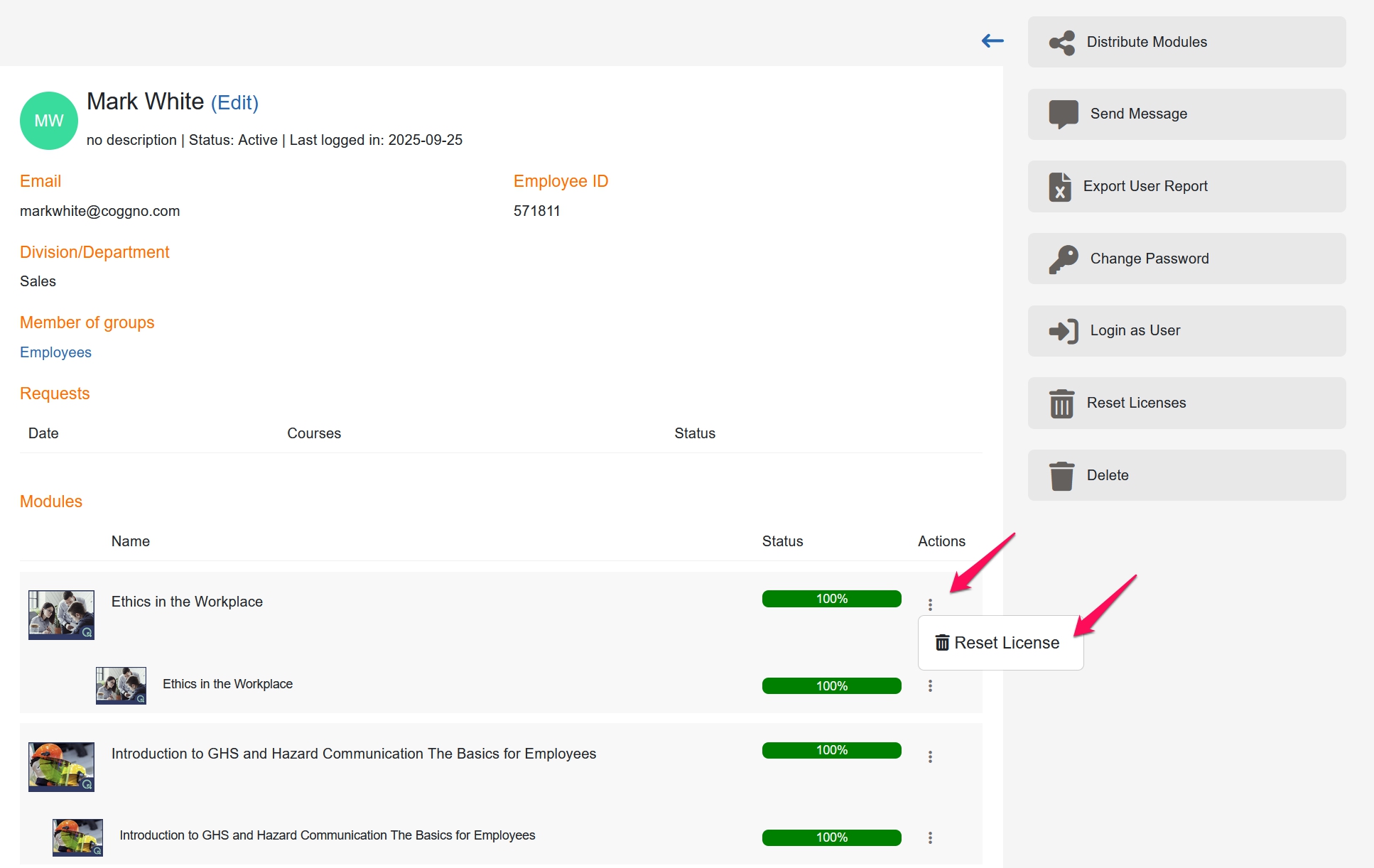
Task: Click Reset Licenses in sidebar
Action: (x=1186, y=403)
